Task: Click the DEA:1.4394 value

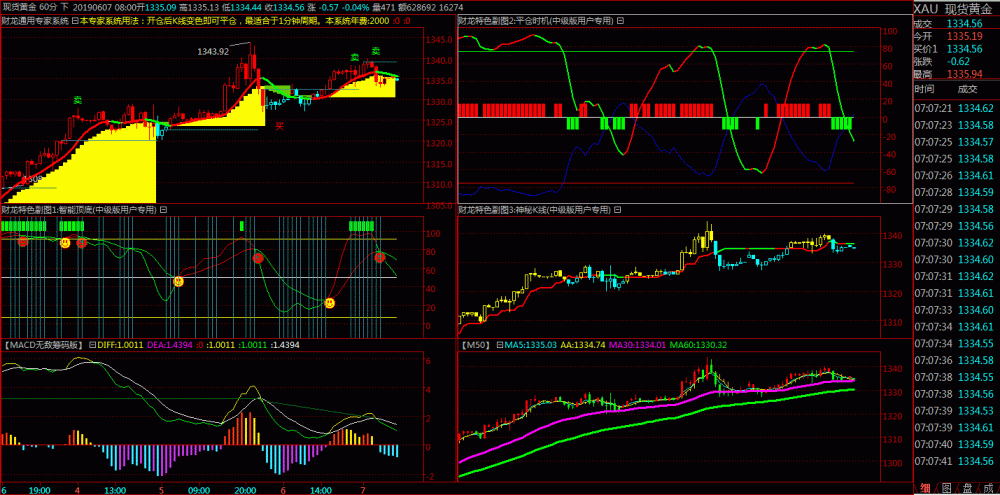Action: [170, 344]
